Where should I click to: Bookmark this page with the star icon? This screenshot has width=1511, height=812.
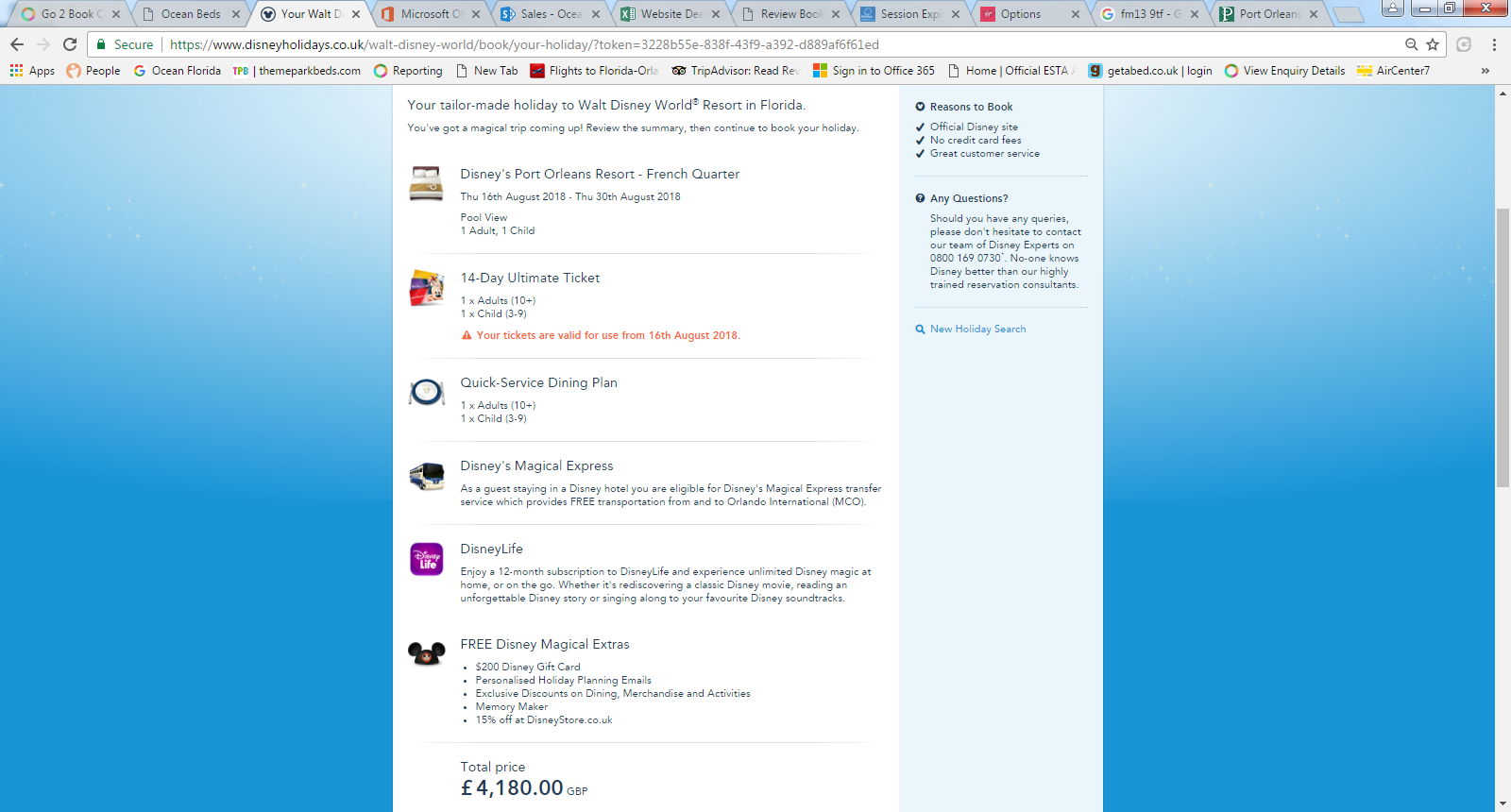(x=1433, y=44)
